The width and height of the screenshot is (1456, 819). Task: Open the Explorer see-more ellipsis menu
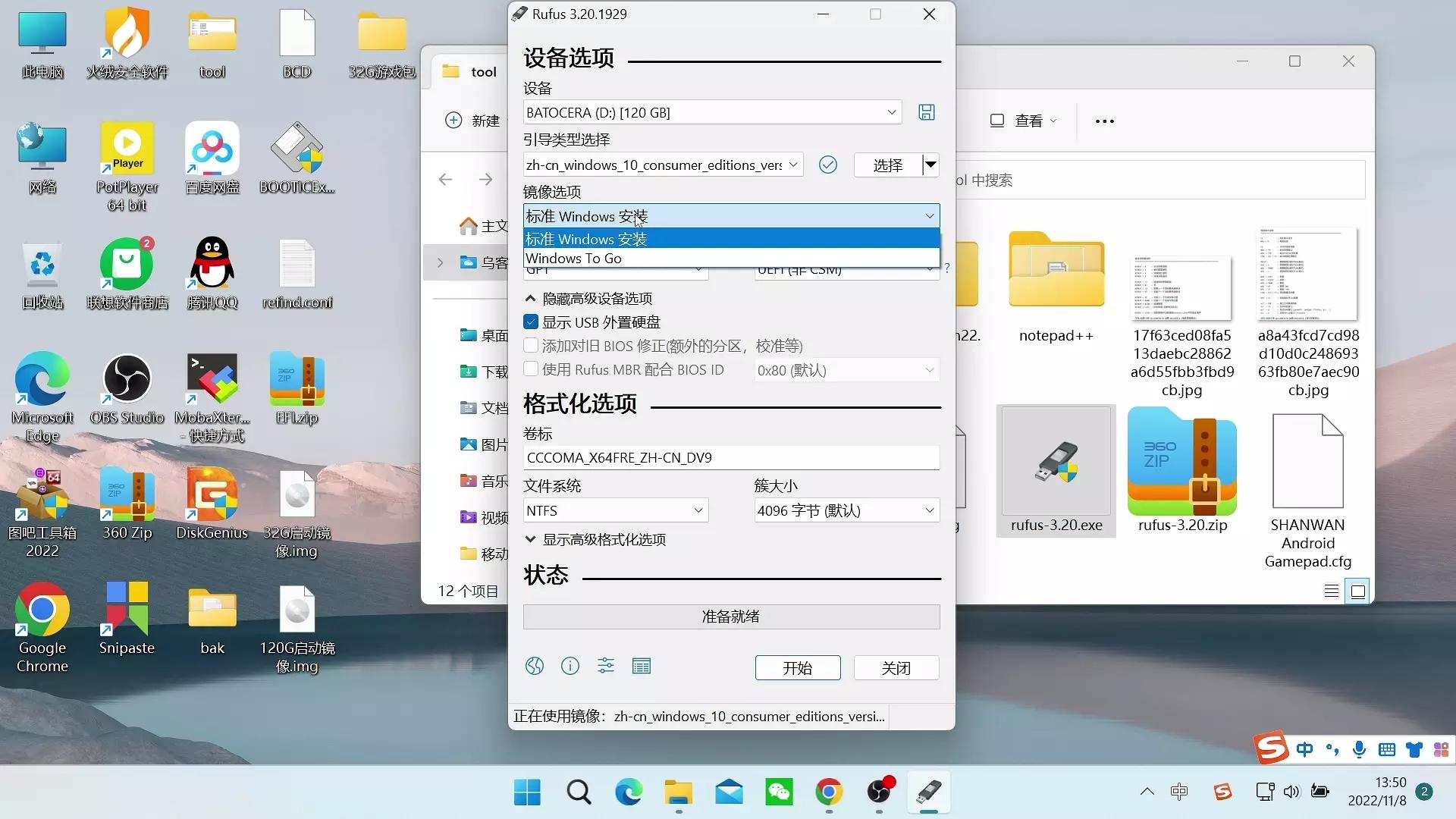pyautogui.click(x=1103, y=120)
